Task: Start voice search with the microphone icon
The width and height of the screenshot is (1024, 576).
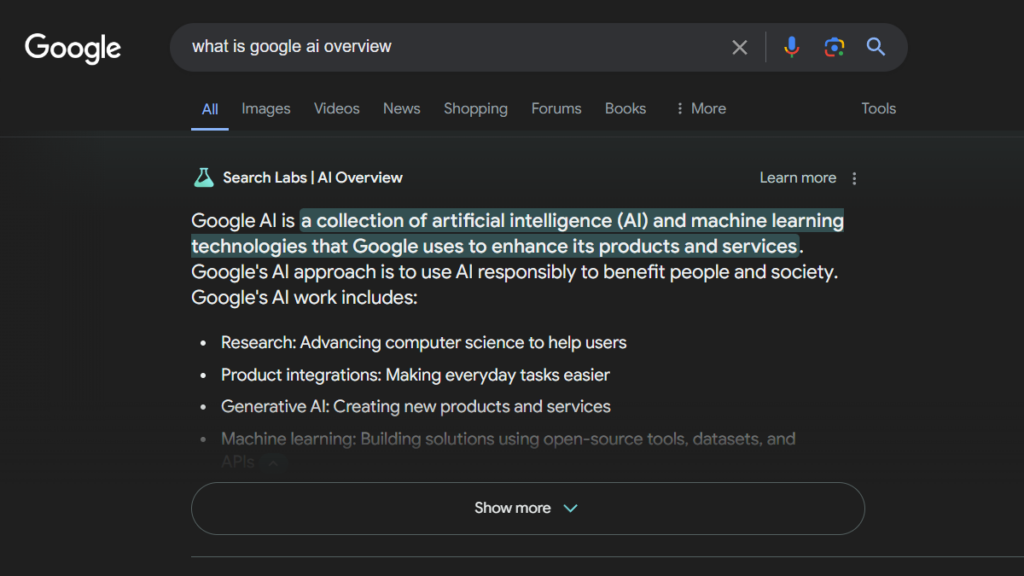Action: tap(791, 47)
